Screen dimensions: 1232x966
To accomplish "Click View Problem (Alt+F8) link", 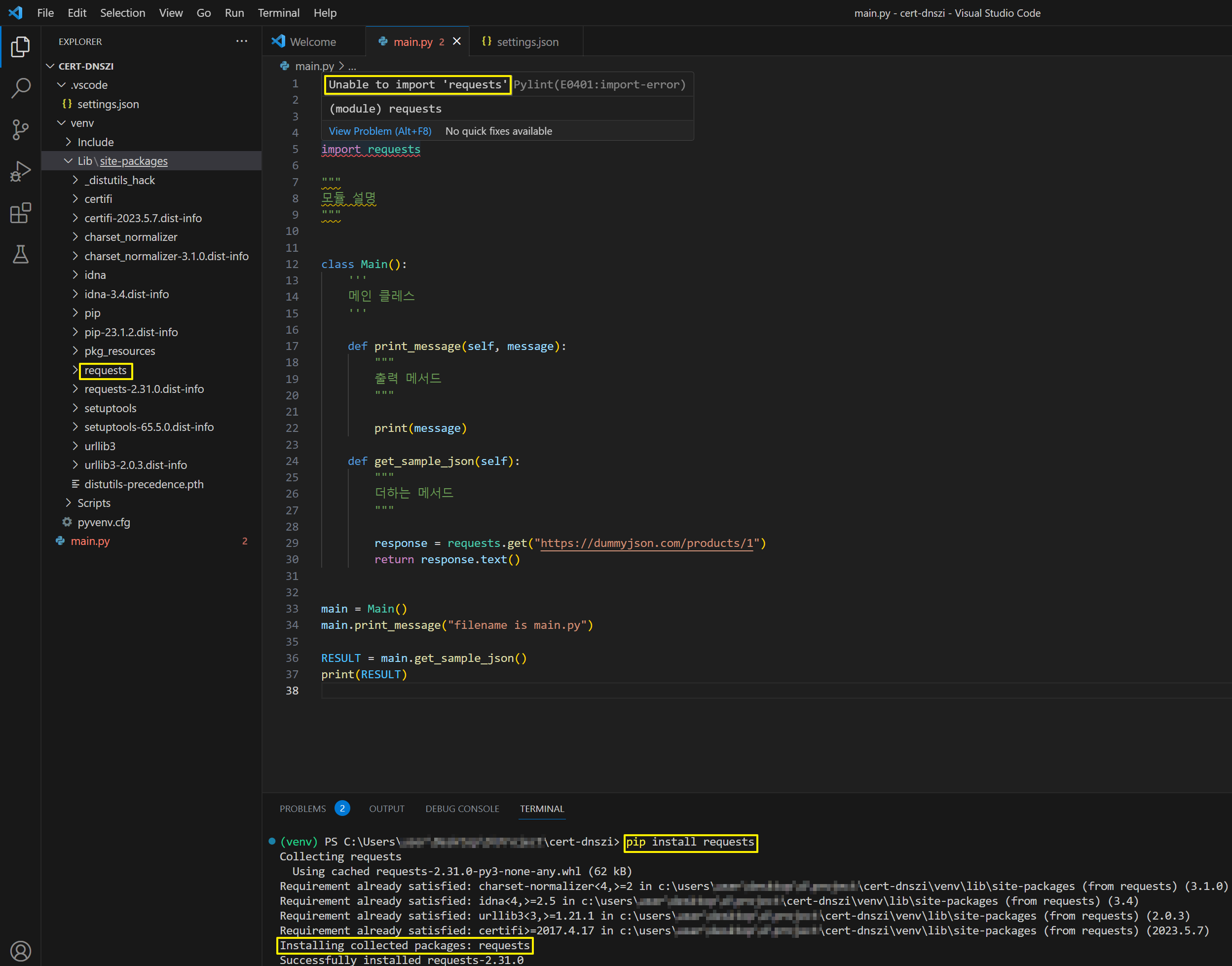I will [380, 131].
